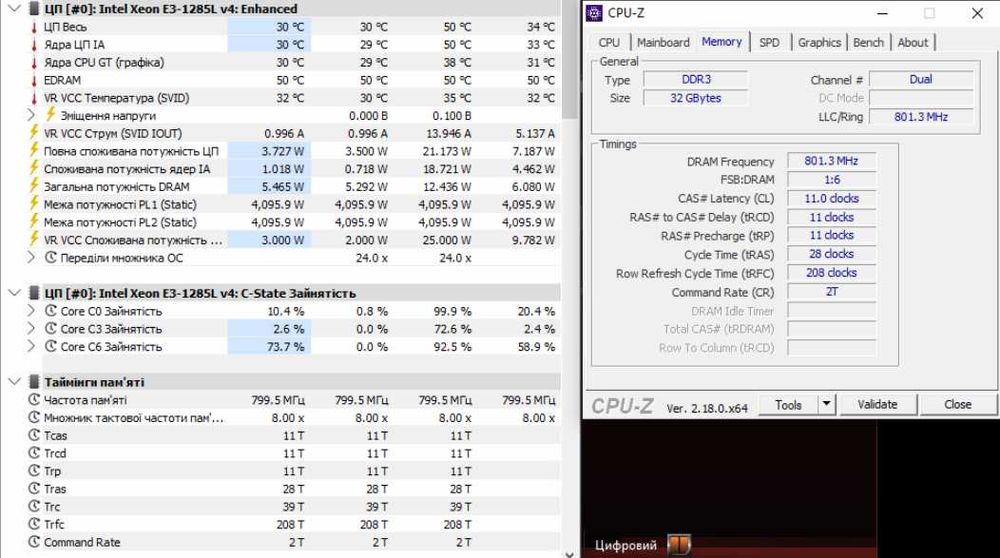Click clock icon beside 'Tcas'
The height and width of the screenshot is (558, 1000).
34,436
